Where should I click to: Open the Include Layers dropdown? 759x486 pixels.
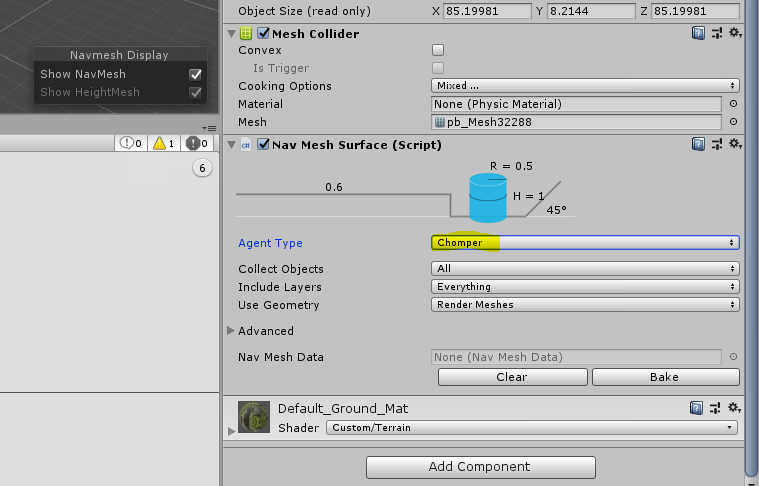(x=585, y=287)
